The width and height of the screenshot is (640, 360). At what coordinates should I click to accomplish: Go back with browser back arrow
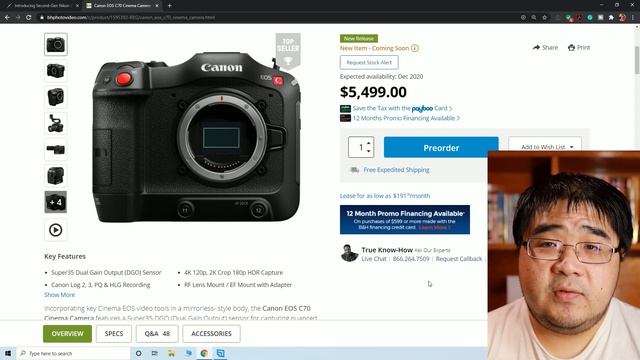[x=7, y=18]
